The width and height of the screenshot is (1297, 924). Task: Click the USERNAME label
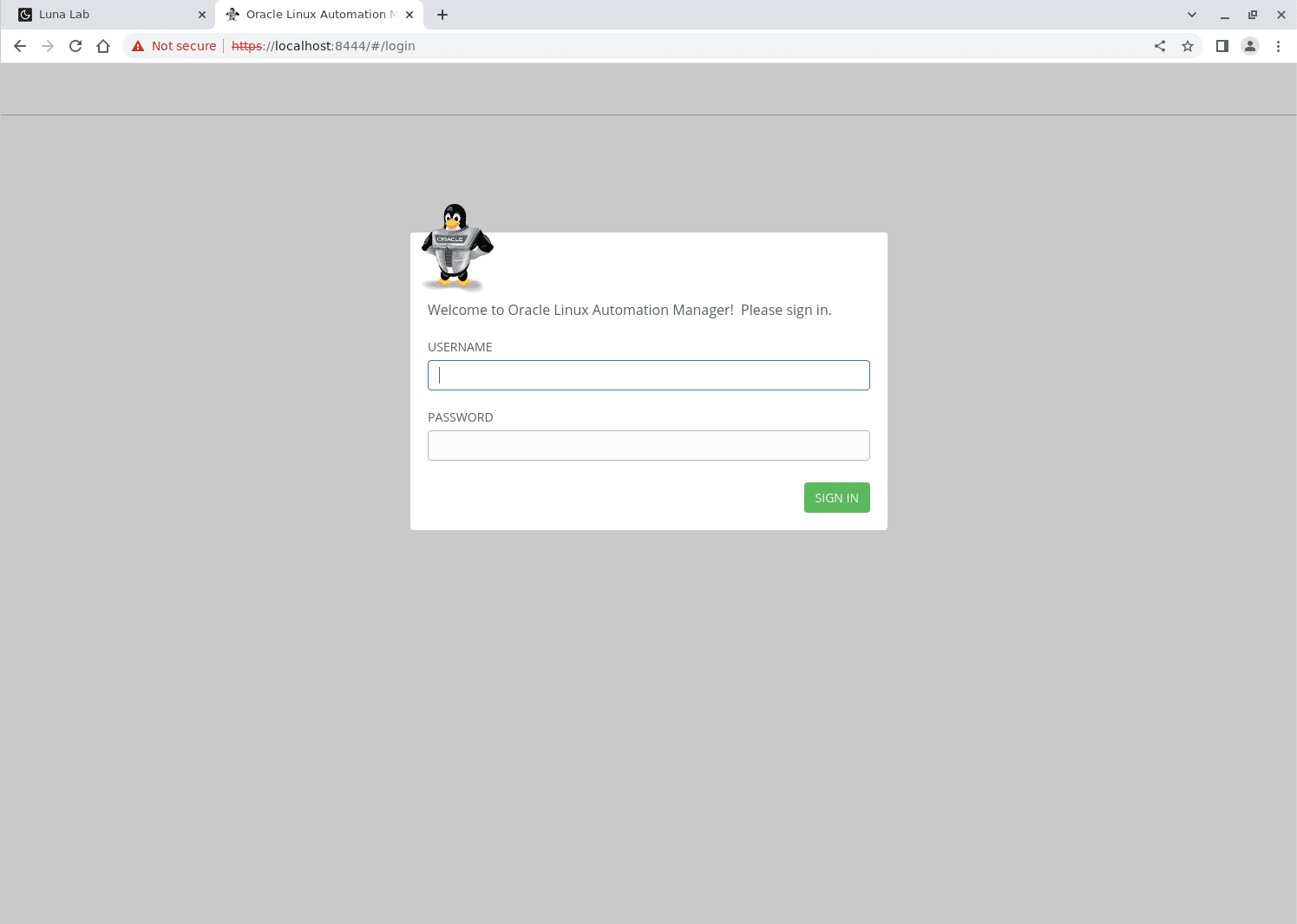[460, 347]
